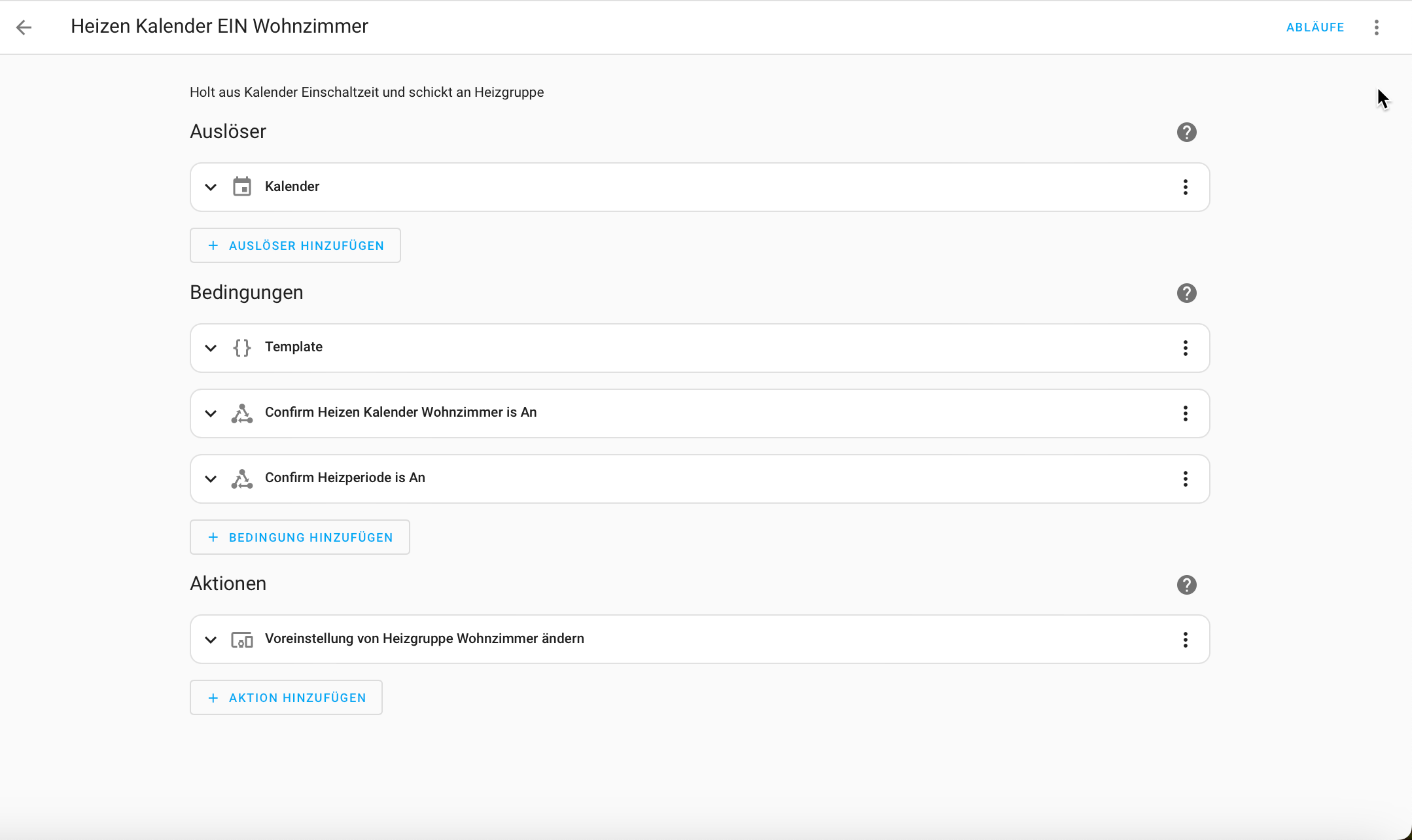Screen dimensions: 1412x840
Task: Open Voreinstellung action three-dot menu
Action: coord(1185,640)
